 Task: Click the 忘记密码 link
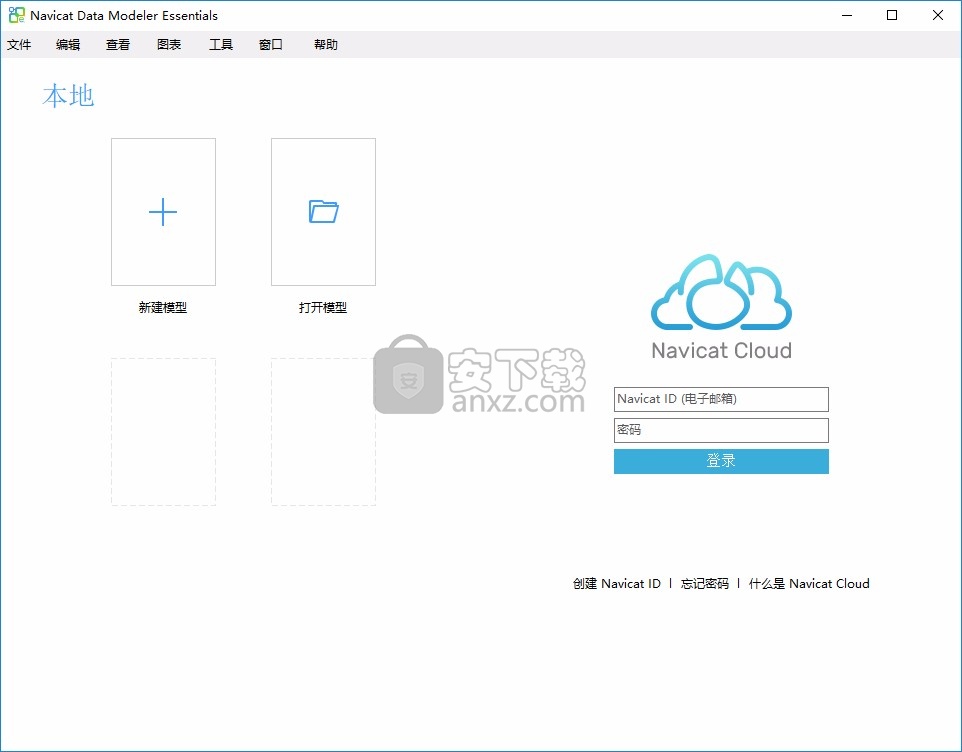click(705, 584)
